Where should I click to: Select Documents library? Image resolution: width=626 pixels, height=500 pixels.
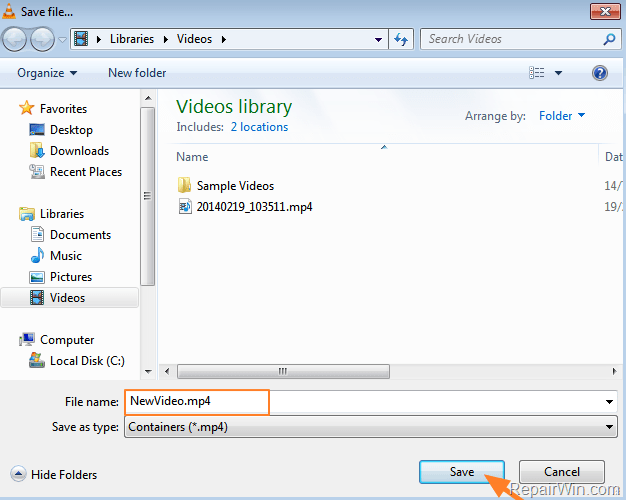(80, 235)
